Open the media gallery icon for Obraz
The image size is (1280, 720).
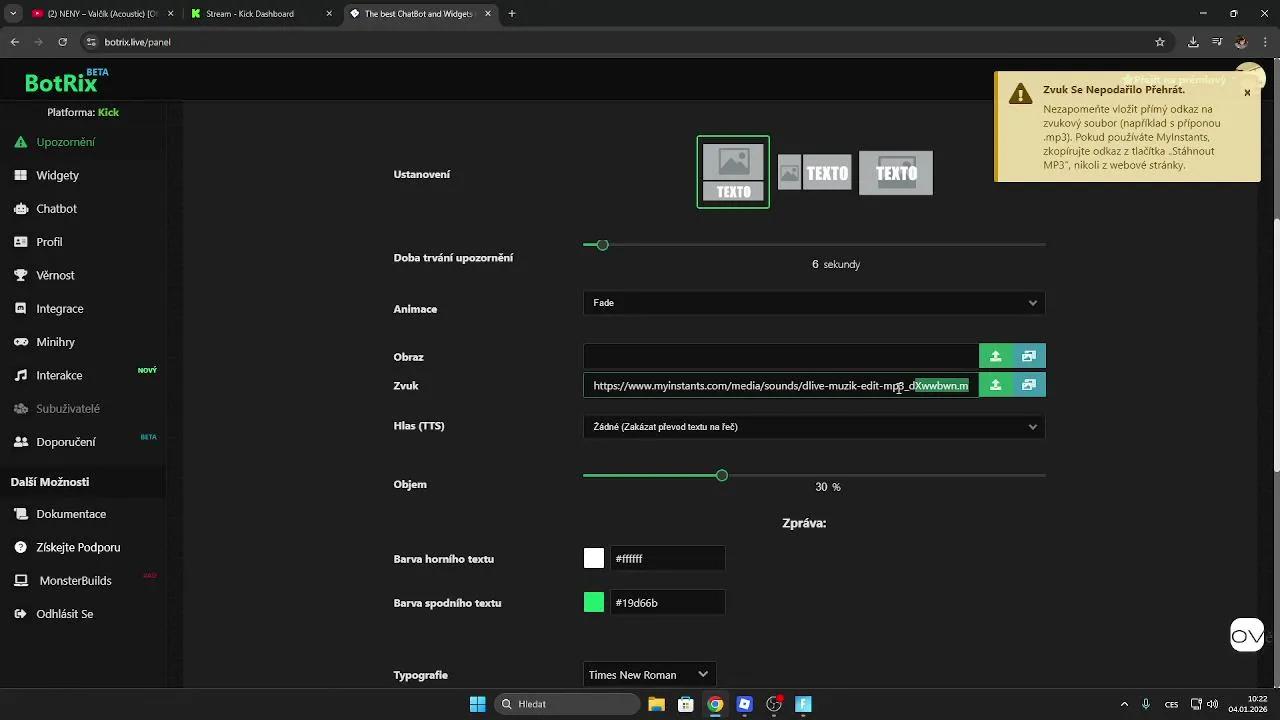[x=1028, y=356]
